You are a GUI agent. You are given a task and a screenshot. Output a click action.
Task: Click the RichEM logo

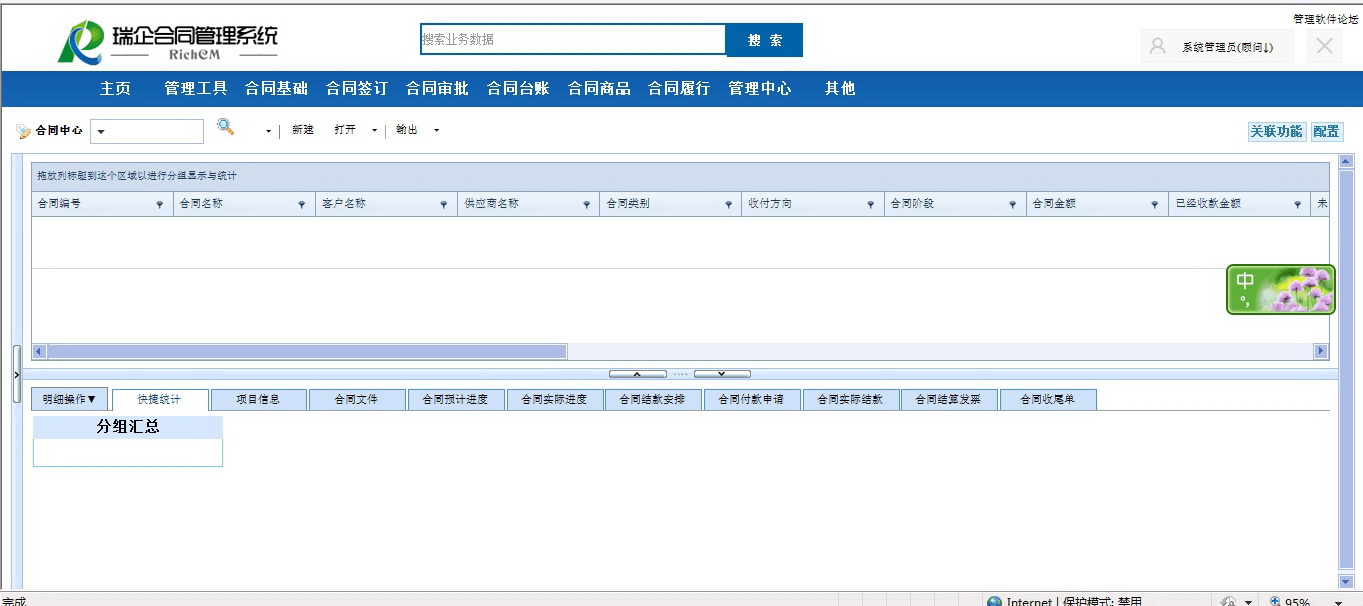[x=167, y=43]
